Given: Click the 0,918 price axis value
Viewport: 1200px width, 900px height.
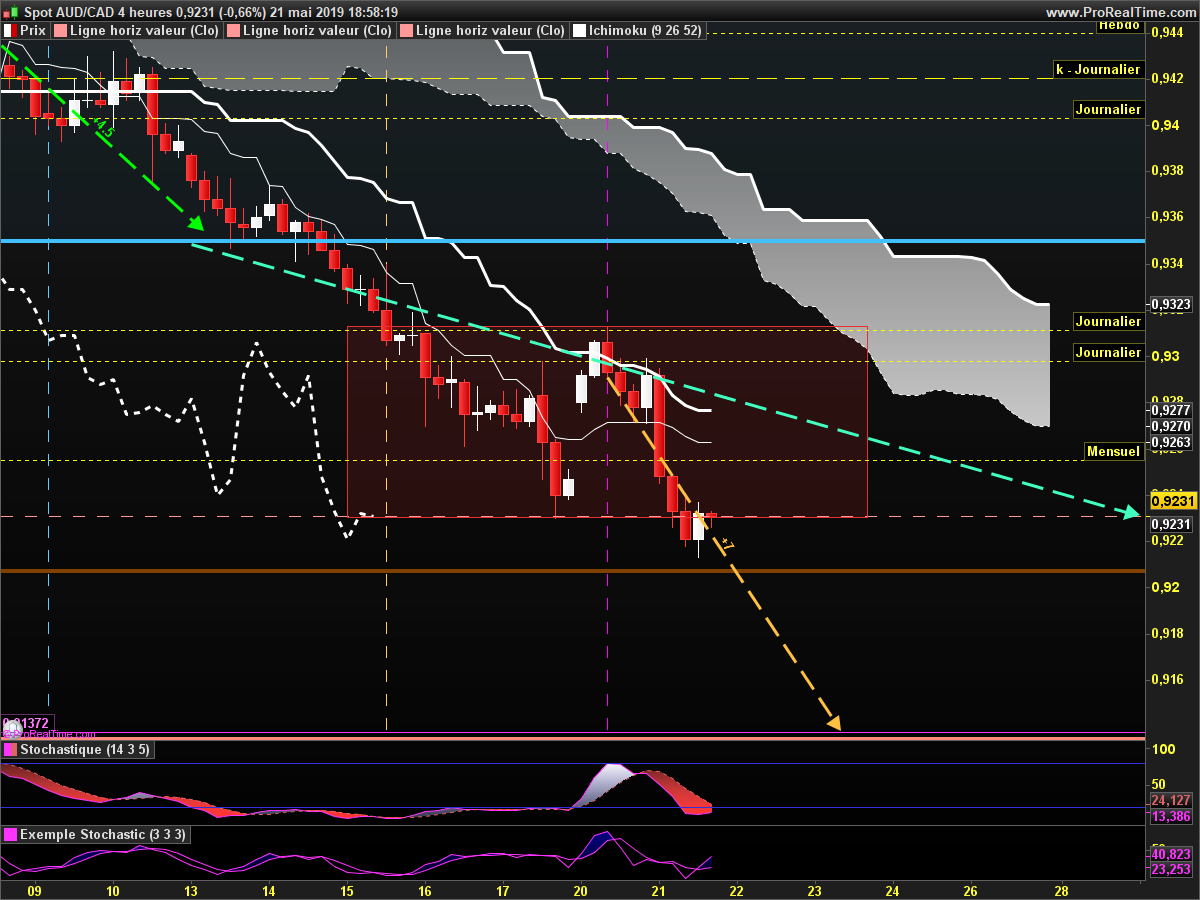Looking at the screenshot, I should coord(1166,632).
